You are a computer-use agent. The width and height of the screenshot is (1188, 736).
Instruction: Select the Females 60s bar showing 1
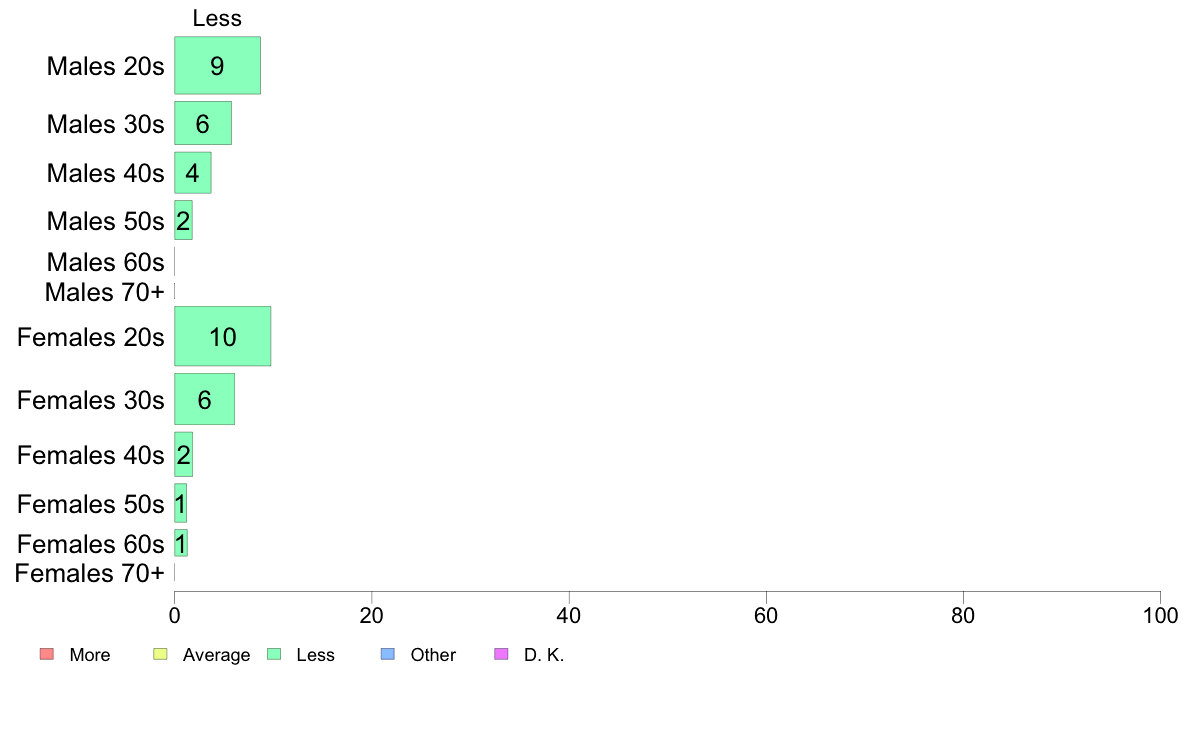point(180,543)
